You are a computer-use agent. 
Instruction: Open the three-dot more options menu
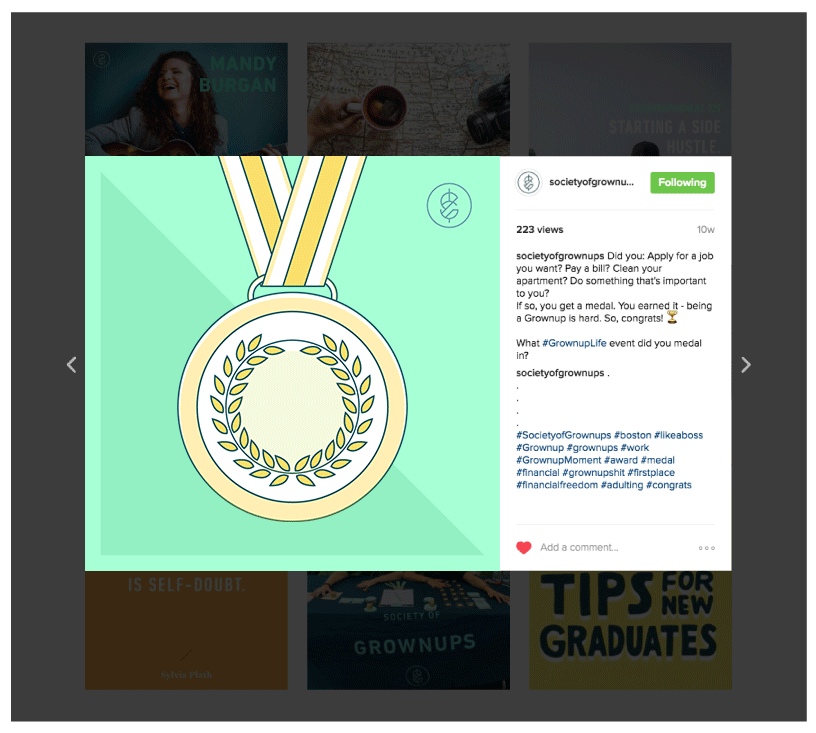pos(707,548)
